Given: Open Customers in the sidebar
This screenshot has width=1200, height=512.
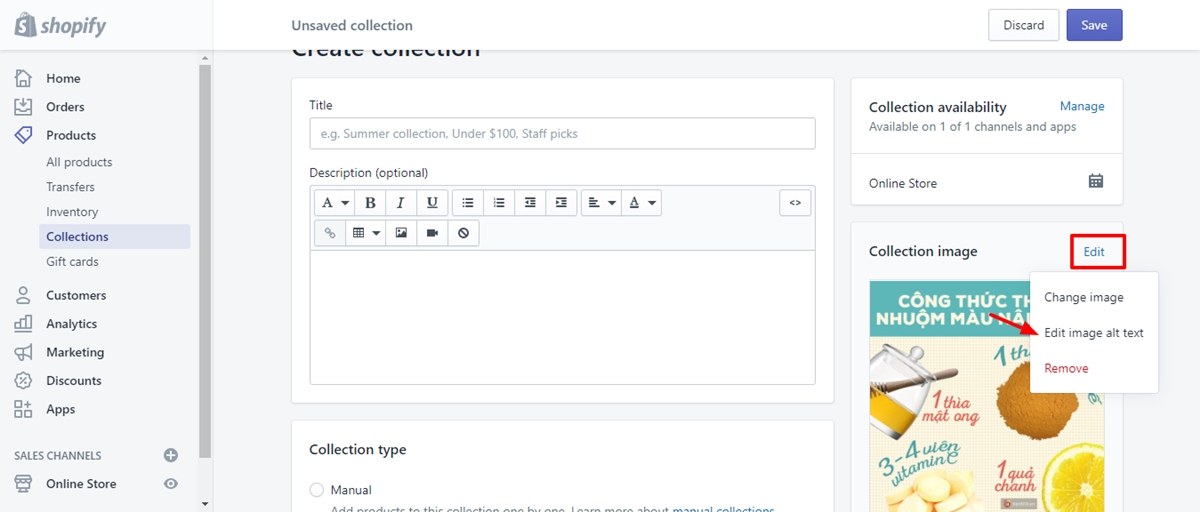Looking at the screenshot, I should (x=76, y=295).
